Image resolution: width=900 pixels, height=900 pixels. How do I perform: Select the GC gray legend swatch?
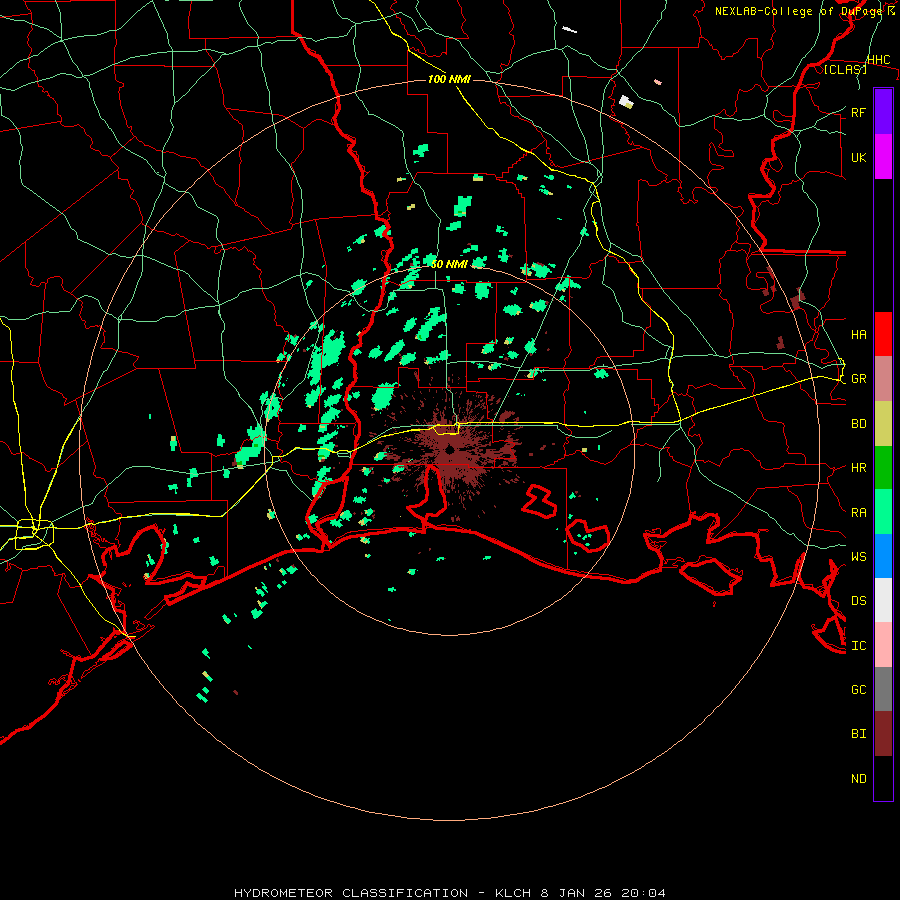883,689
